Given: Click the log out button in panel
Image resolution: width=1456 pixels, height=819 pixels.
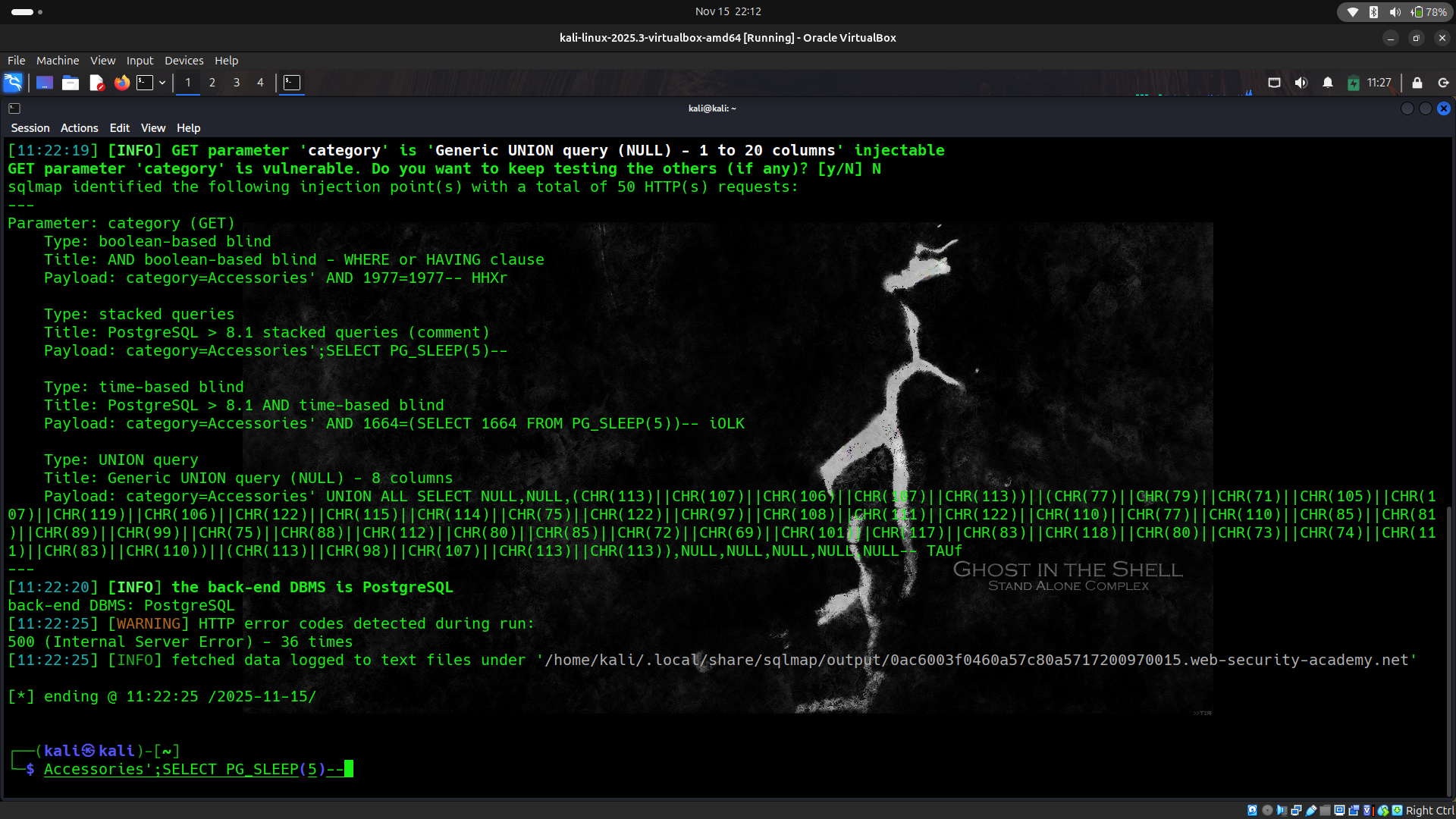Looking at the screenshot, I should [x=1443, y=83].
